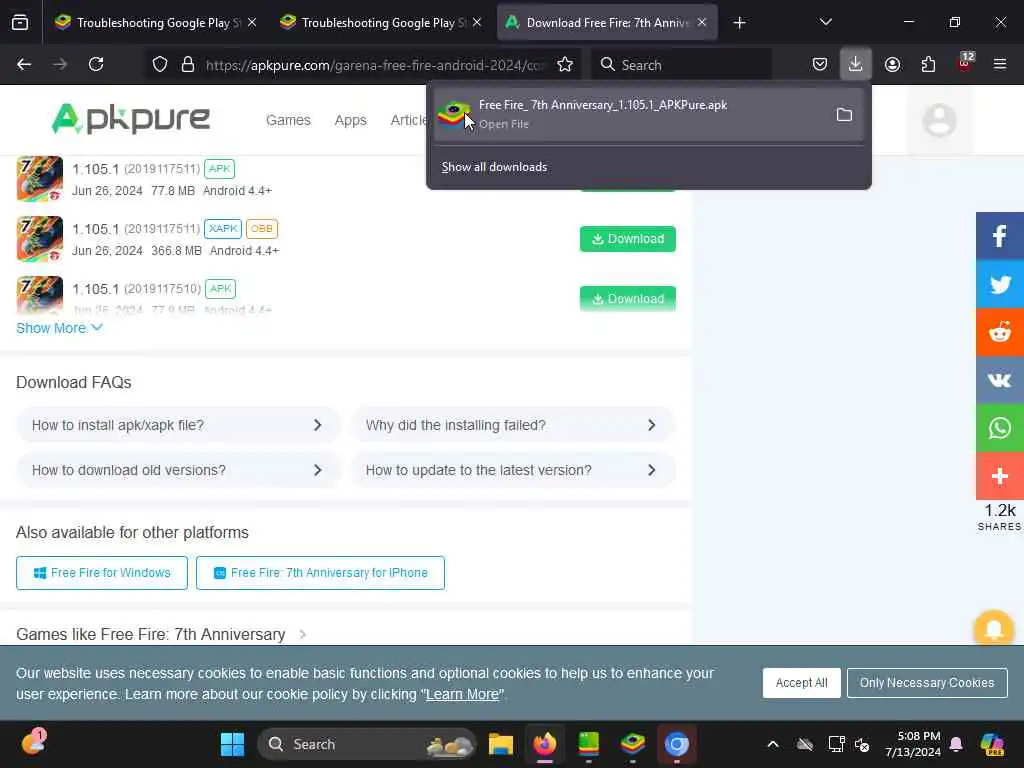1024x768 pixels.
Task: Open Firefox account icon
Action: (892, 65)
